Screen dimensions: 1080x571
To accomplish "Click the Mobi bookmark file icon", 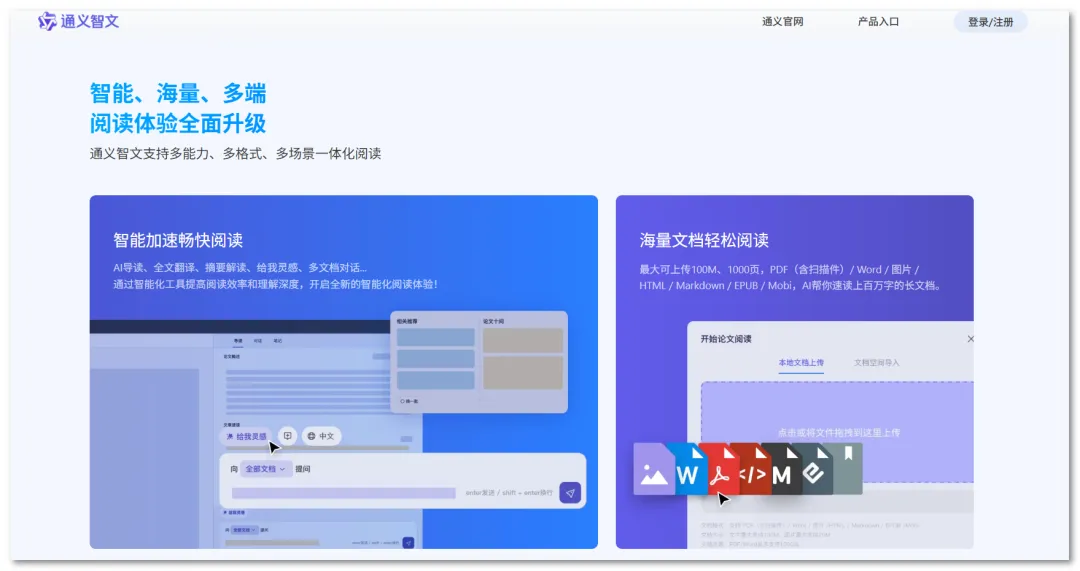I will 847,468.
